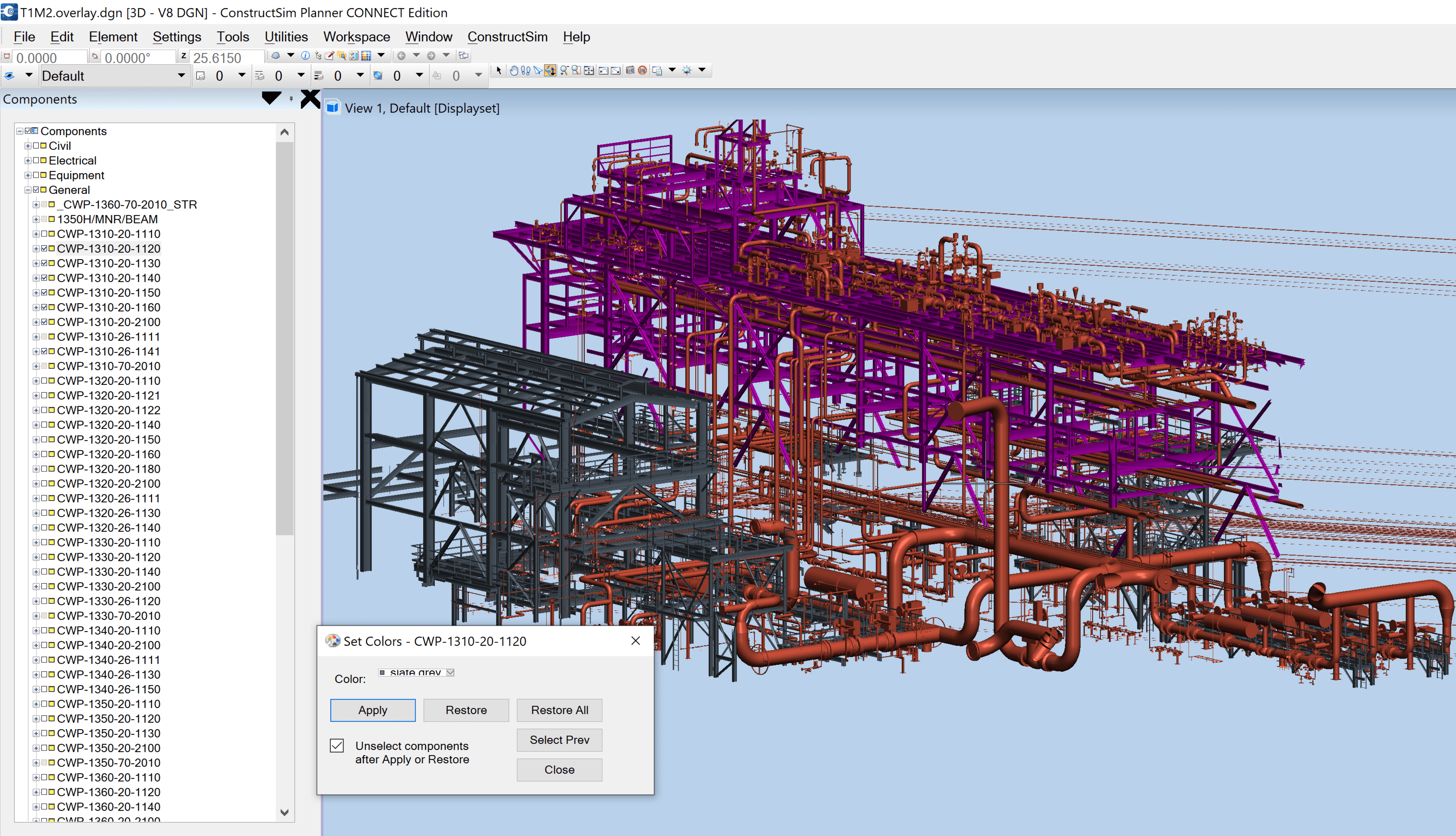
Task: Activate the Fit View tool
Action: click(589, 70)
